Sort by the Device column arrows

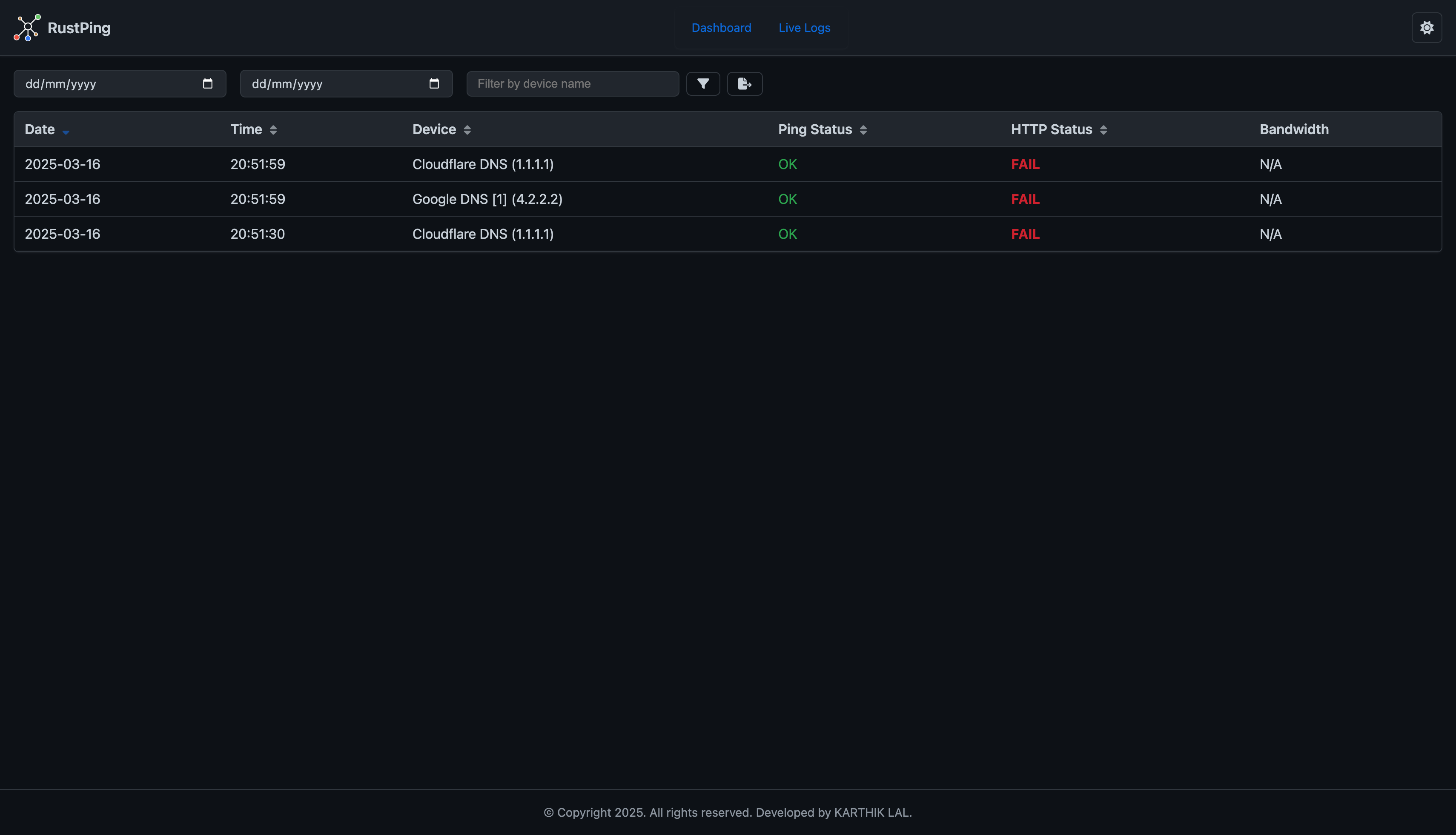(467, 130)
